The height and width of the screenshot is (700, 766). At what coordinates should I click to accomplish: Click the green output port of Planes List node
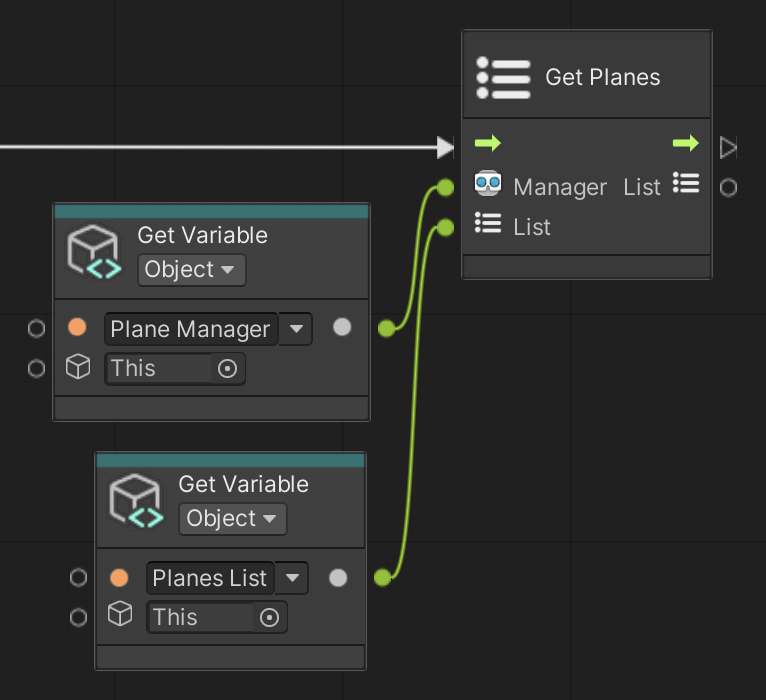pos(381,577)
